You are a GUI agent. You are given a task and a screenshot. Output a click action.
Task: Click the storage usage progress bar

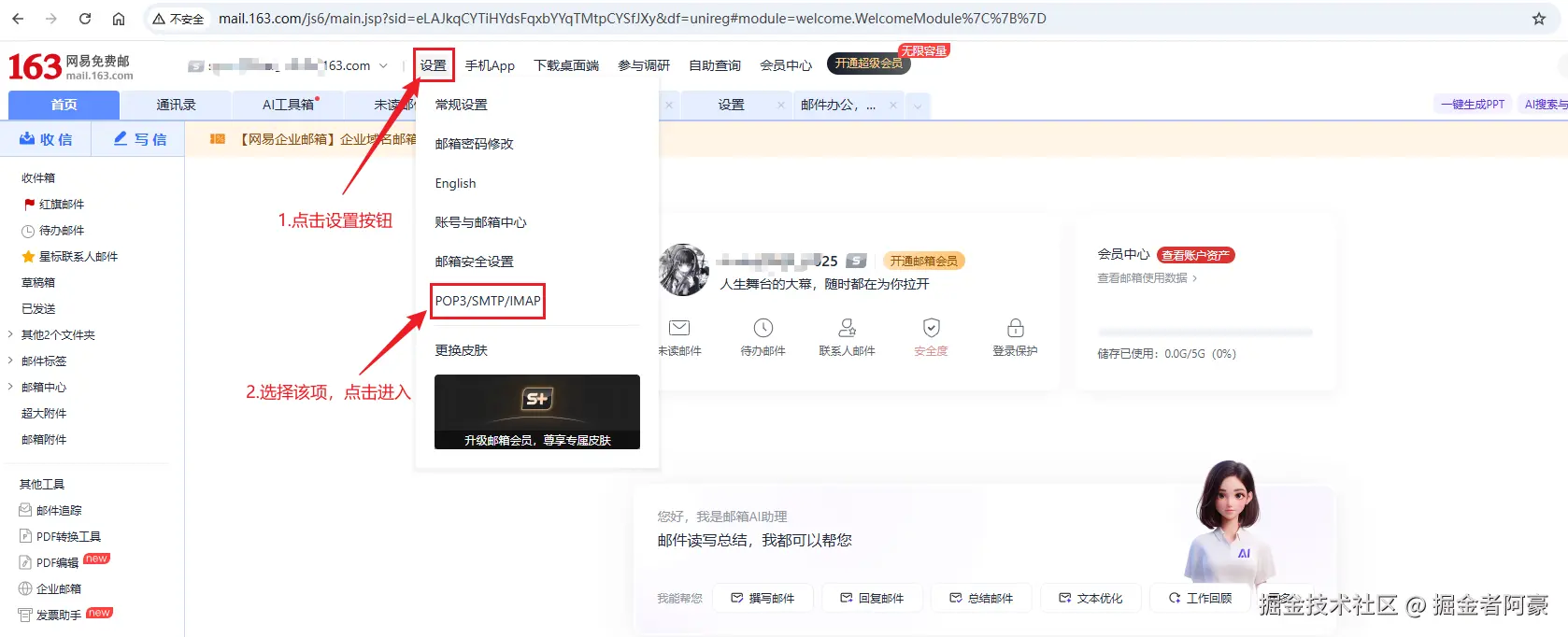(1205, 333)
